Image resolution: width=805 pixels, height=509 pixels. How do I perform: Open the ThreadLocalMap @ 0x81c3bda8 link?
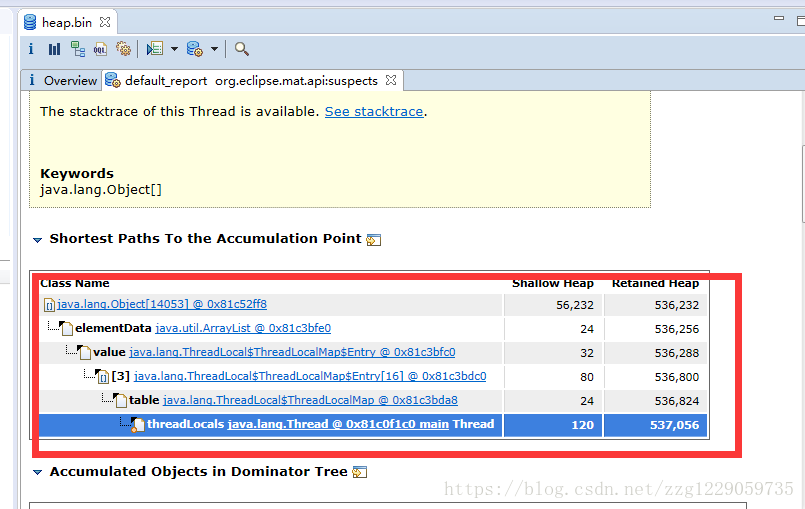tap(310, 400)
